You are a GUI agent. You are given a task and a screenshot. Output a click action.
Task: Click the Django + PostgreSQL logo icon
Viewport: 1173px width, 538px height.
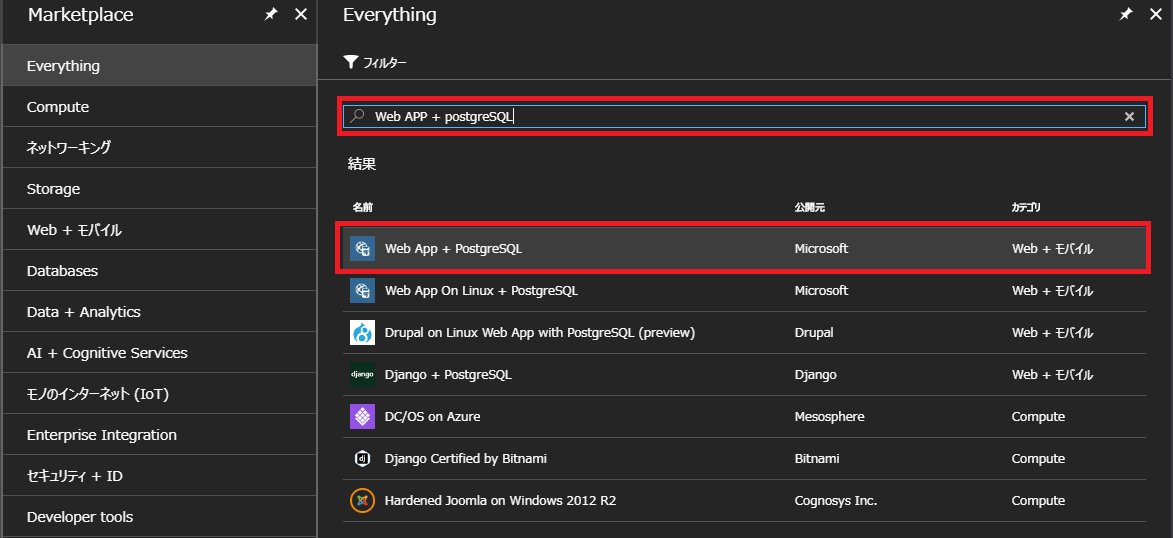pos(362,374)
